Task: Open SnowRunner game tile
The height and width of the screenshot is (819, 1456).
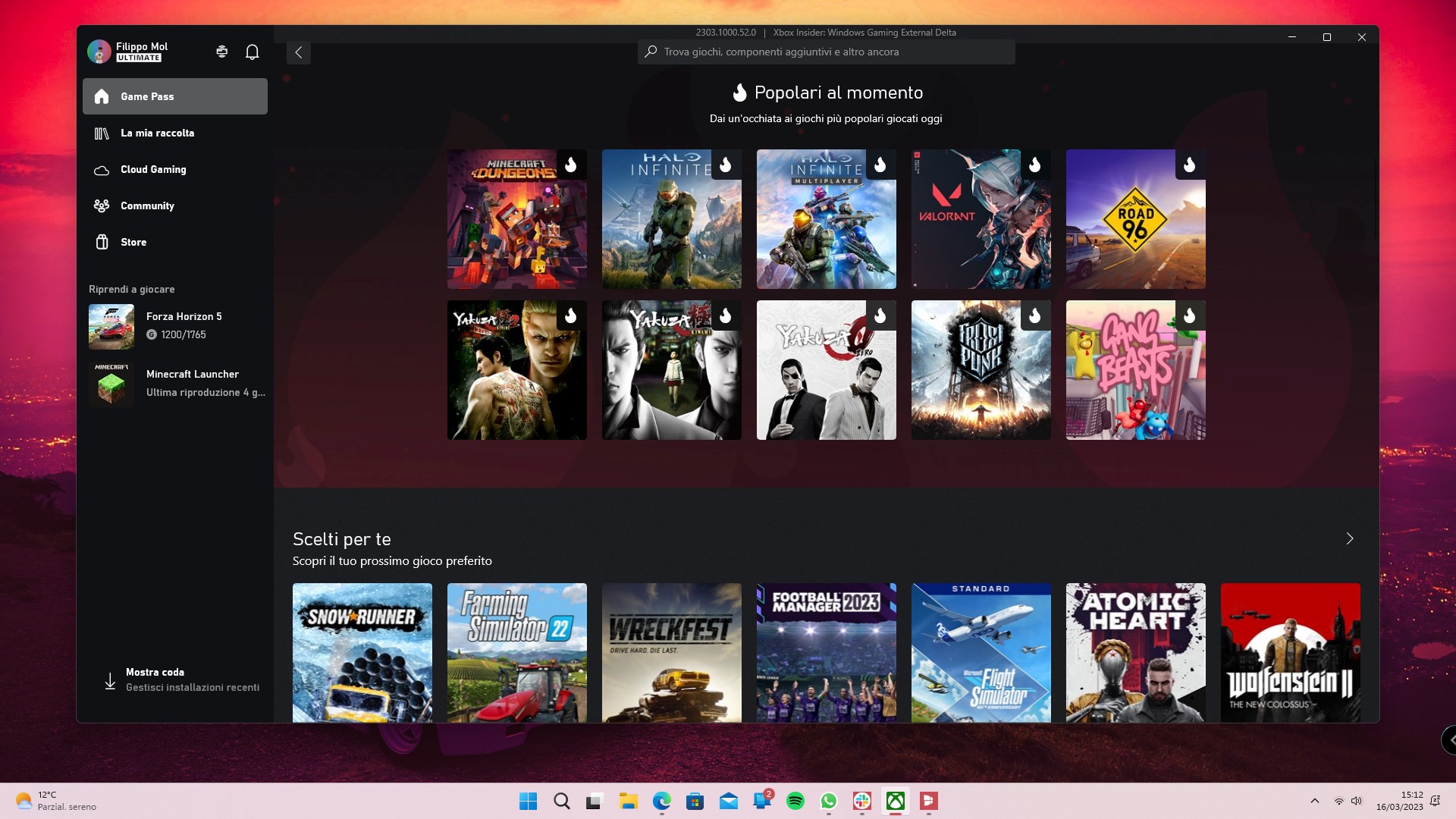Action: click(362, 652)
